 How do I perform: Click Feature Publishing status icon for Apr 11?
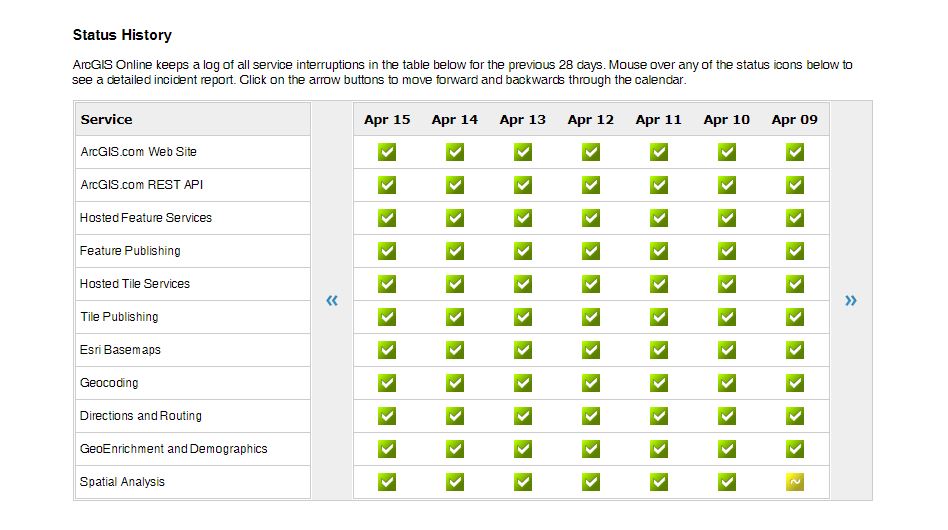pyautogui.click(x=659, y=251)
